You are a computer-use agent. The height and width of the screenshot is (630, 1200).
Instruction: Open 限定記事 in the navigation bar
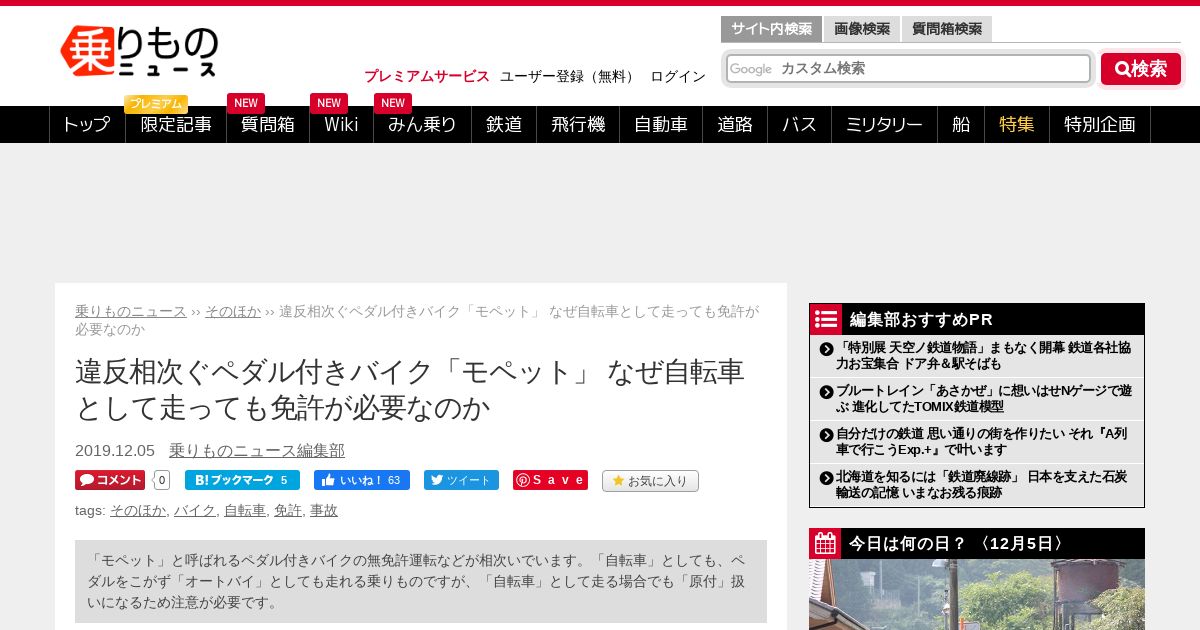click(176, 124)
